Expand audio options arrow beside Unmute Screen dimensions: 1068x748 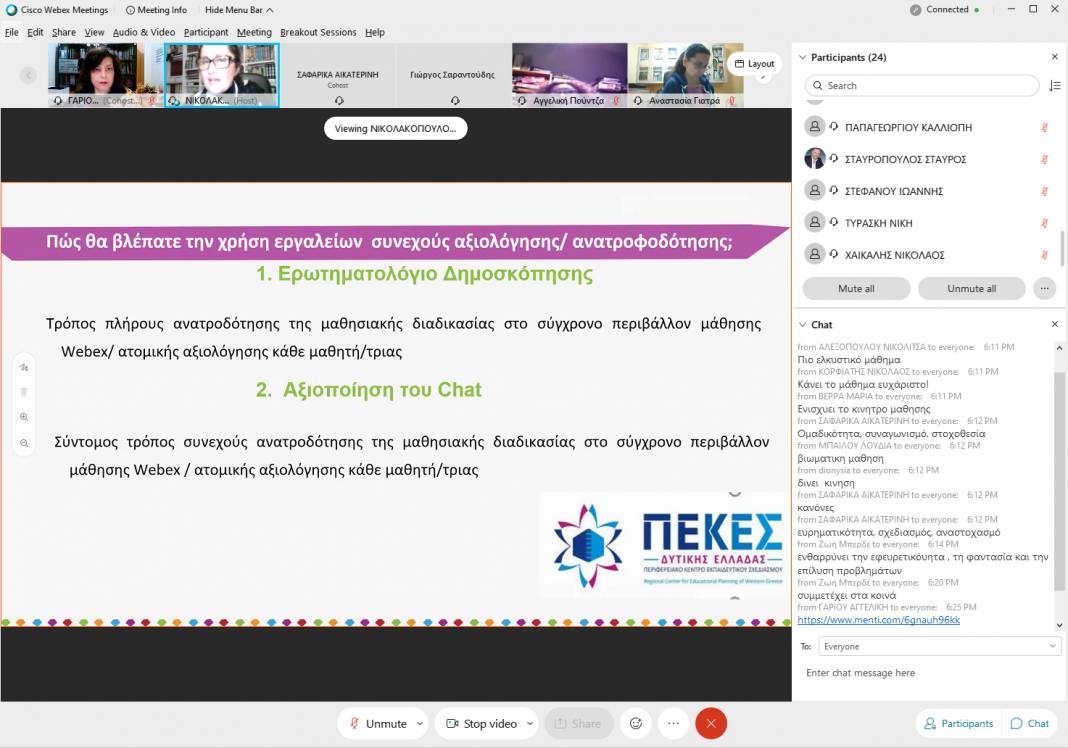pos(419,723)
